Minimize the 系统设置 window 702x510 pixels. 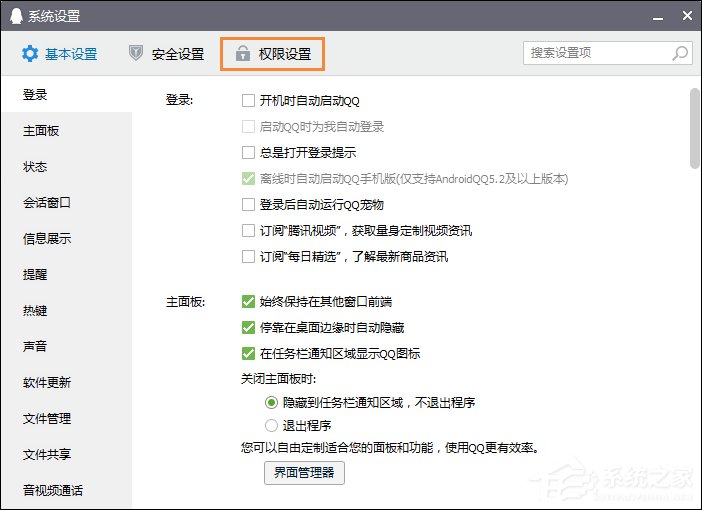pos(658,17)
